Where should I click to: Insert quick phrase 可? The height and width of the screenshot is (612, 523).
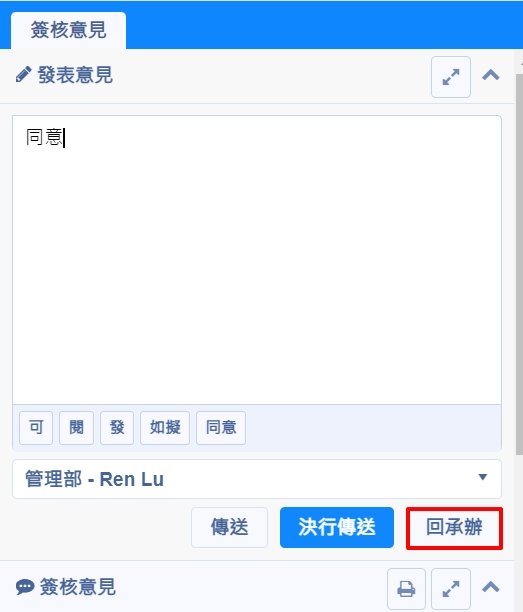pyautogui.click(x=36, y=428)
